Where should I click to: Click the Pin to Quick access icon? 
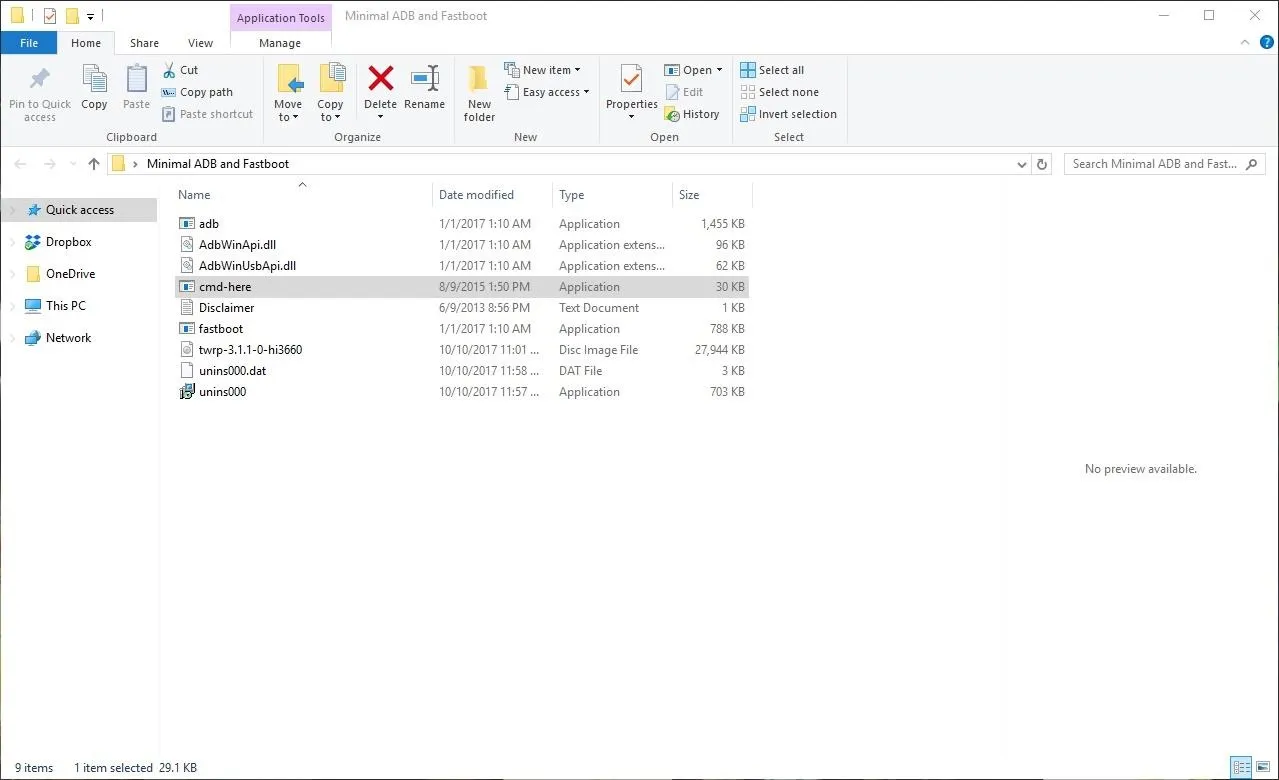tap(40, 79)
